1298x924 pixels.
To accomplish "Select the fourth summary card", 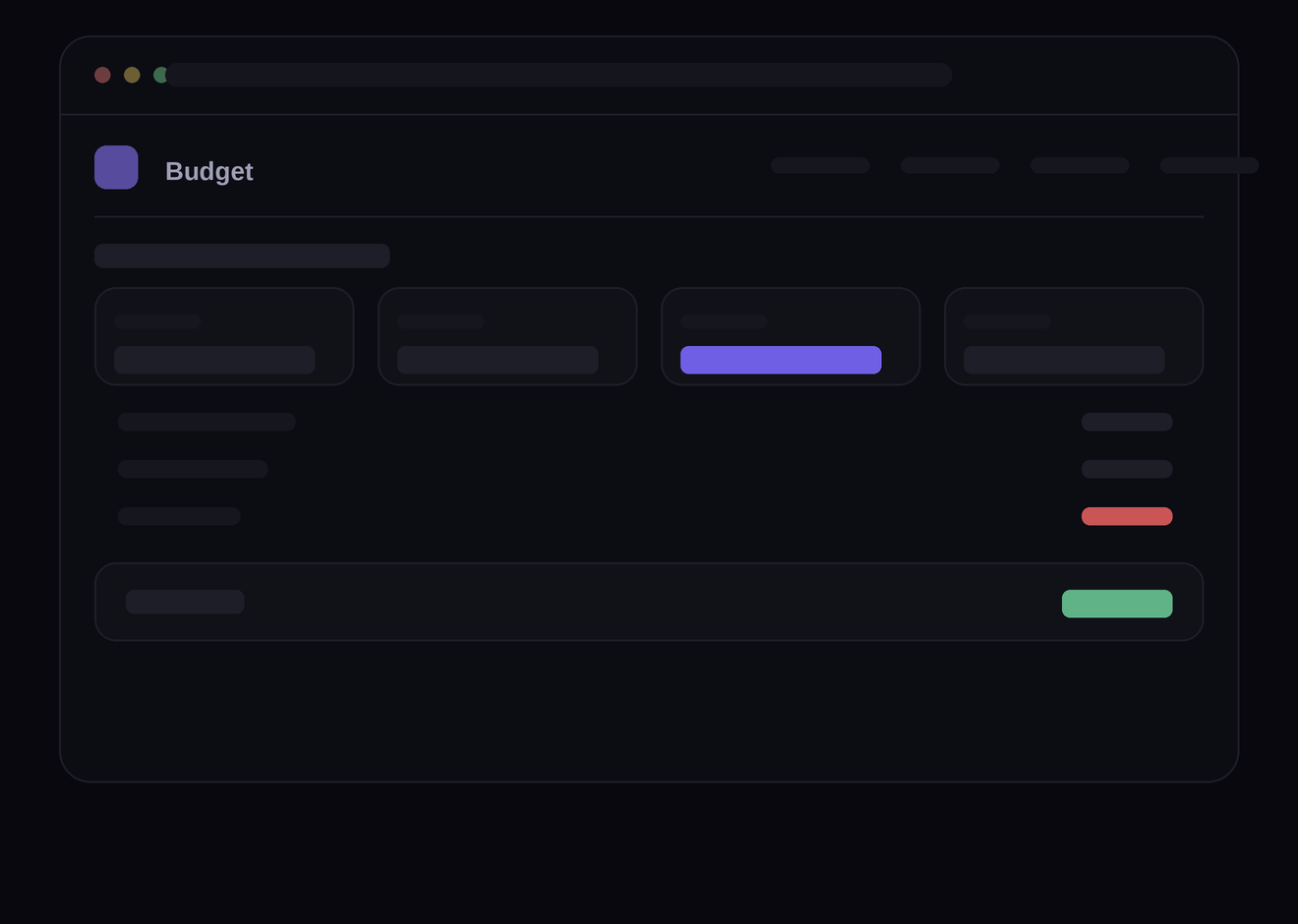I will tap(1074, 336).
